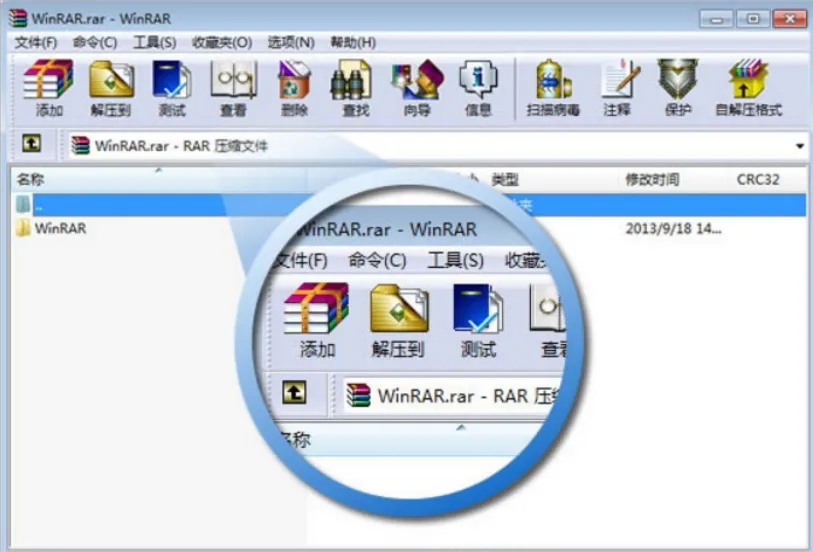Click 自解压格式 (SFX) toolbar icon
This screenshot has height=552, width=813.
coord(748,87)
